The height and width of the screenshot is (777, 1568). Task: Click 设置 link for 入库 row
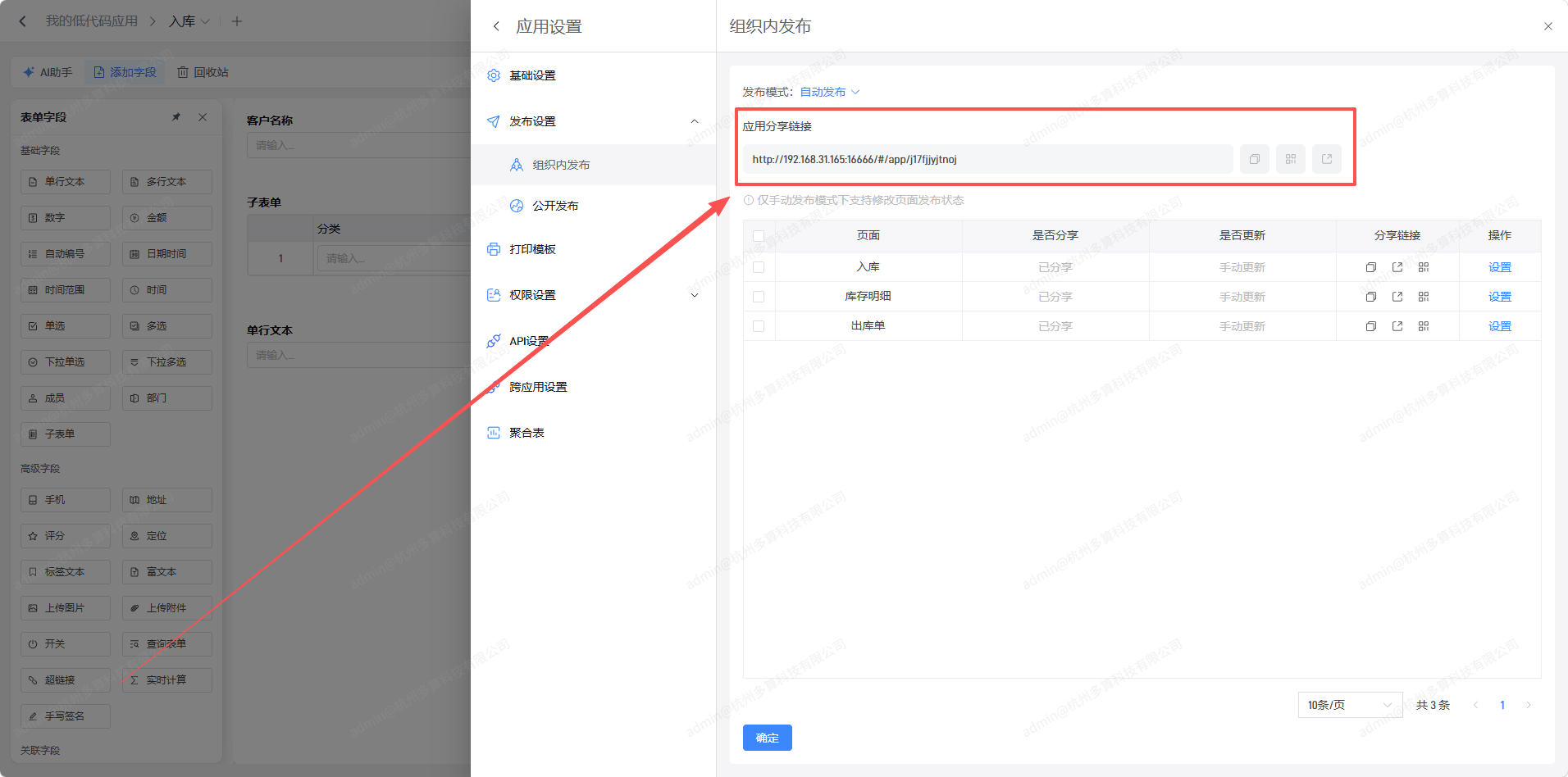(x=1500, y=267)
